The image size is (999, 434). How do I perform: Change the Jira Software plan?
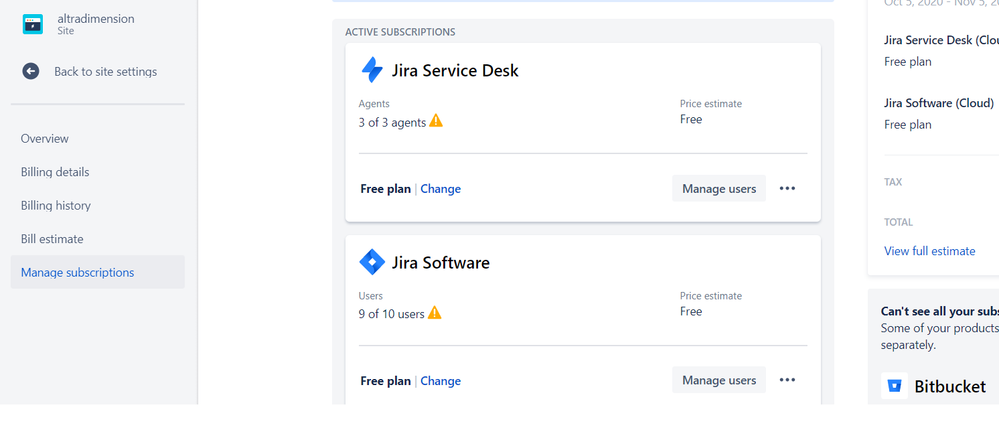coord(440,380)
